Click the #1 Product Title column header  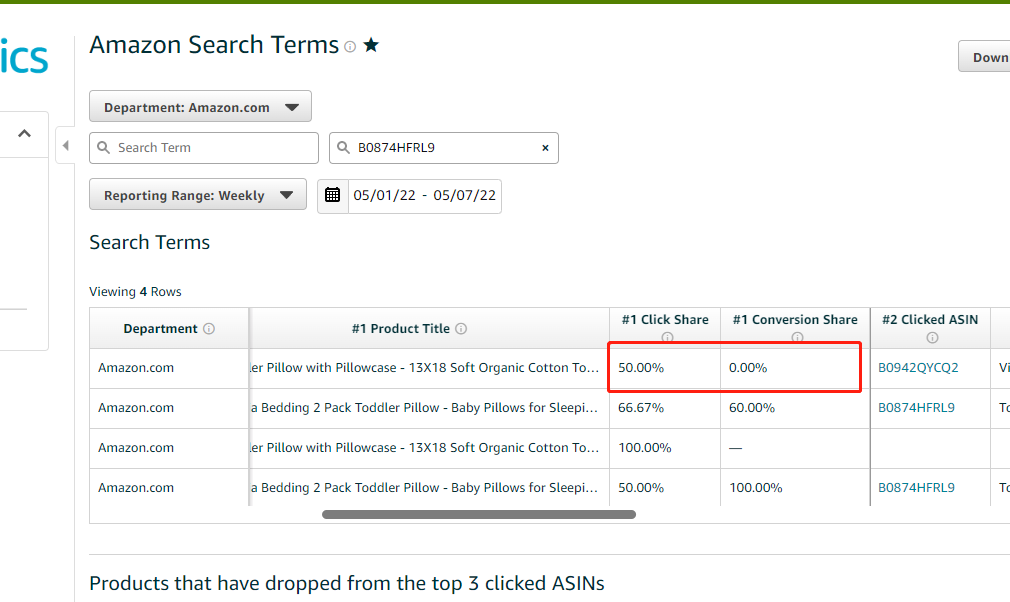tap(430, 328)
